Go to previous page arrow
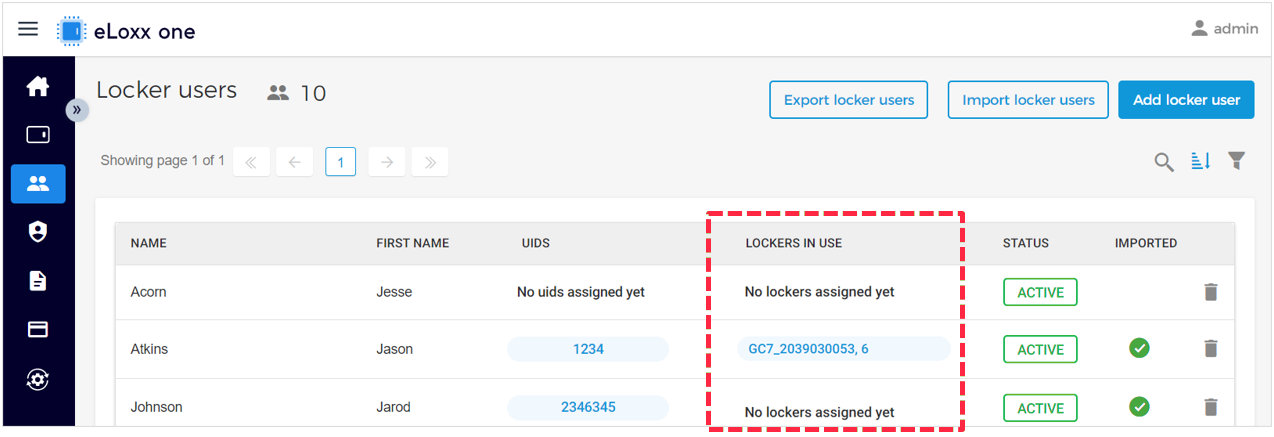Screen dimensions: 1274x437 pos(294,162)
